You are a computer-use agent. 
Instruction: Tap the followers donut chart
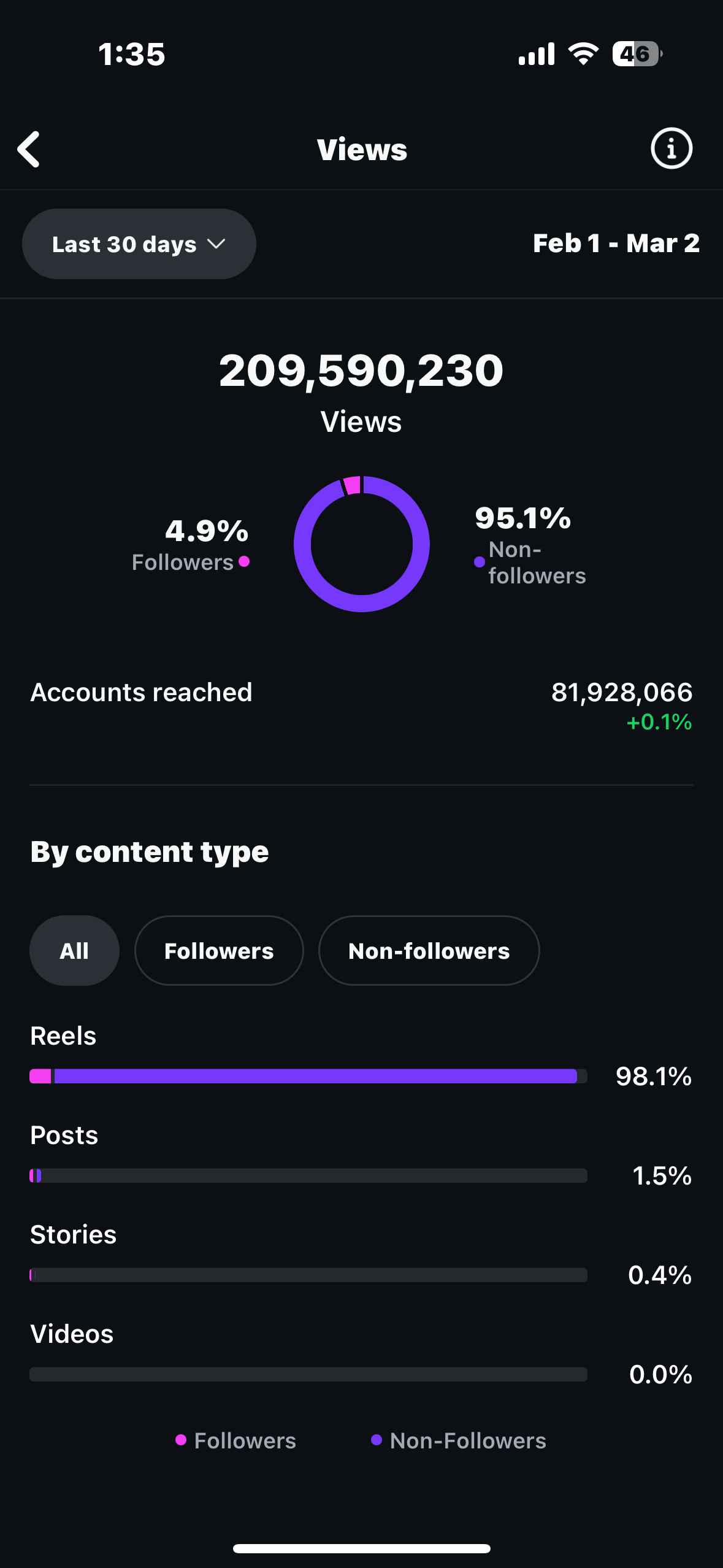click(362, 544)
